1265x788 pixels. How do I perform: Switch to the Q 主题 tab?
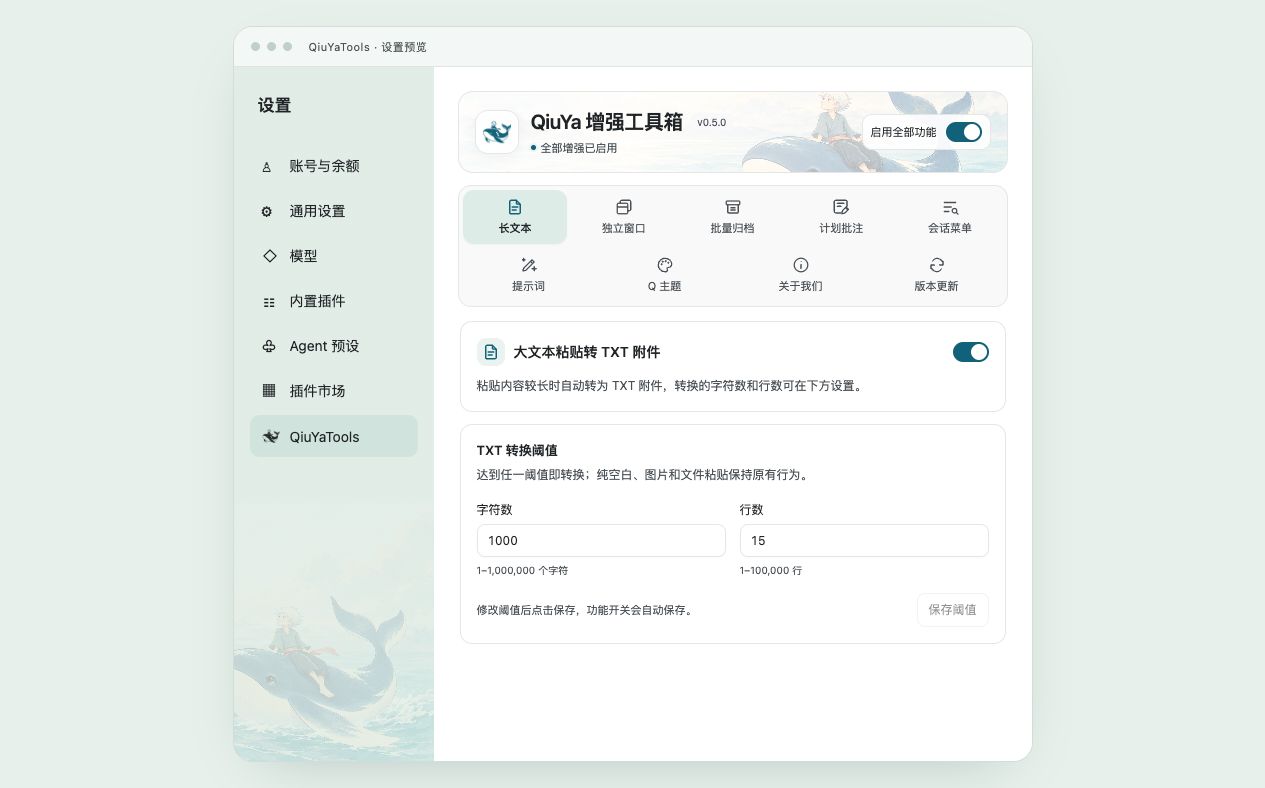tap(665, 275)
